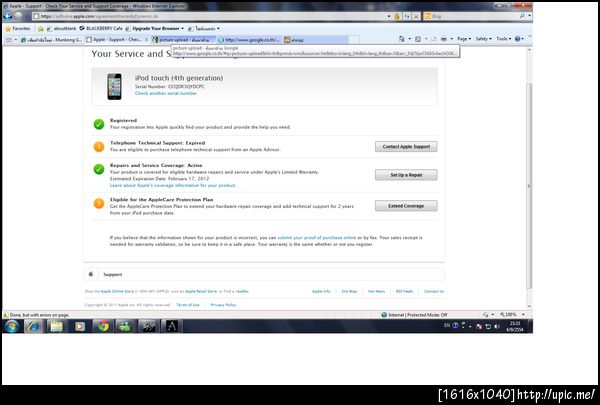Switch to the Munkong G... tab

coord(51,39)
